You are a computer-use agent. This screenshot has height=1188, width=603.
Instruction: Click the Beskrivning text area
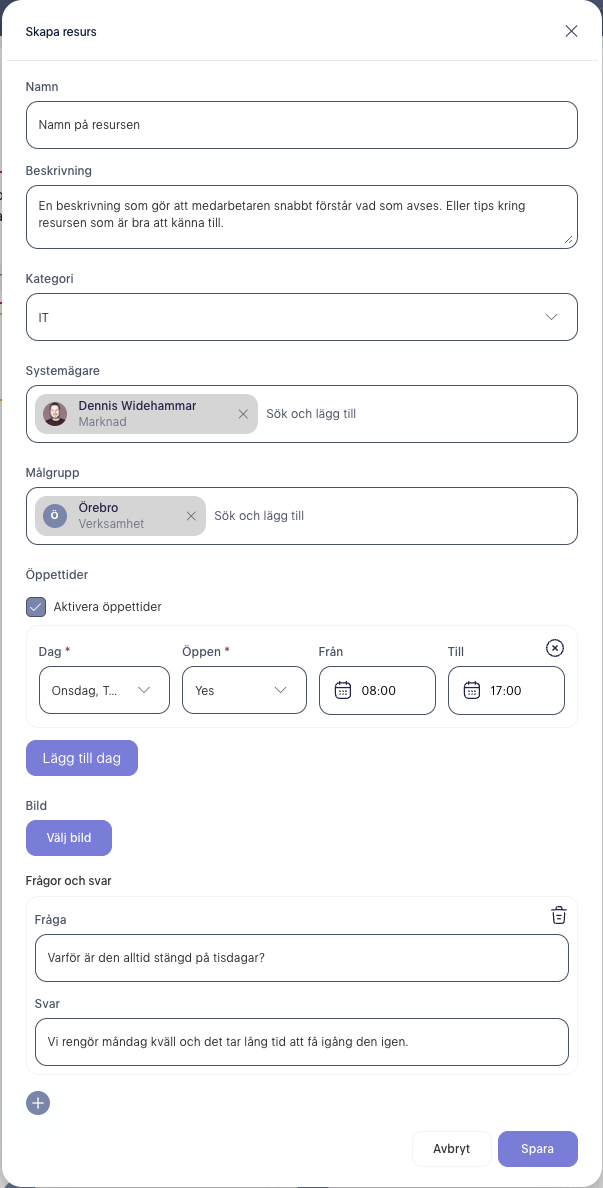[302, 217]
